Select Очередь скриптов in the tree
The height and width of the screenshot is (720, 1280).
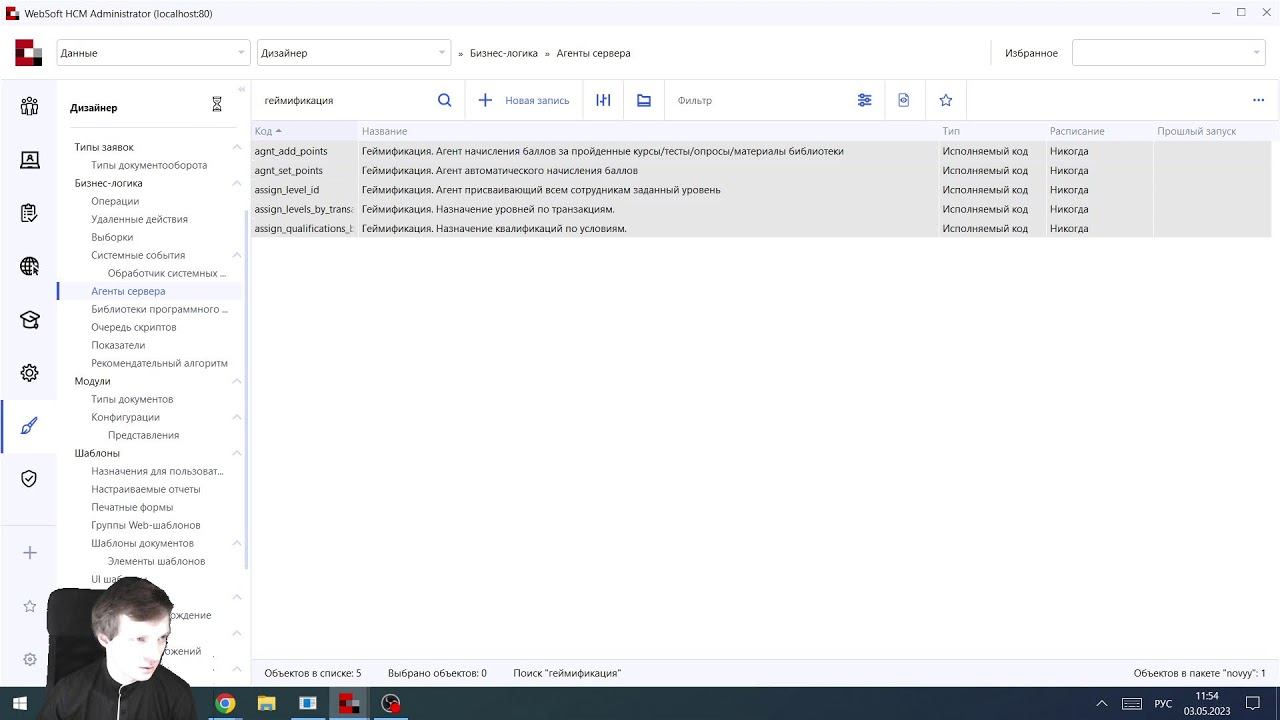coord(134,327)
